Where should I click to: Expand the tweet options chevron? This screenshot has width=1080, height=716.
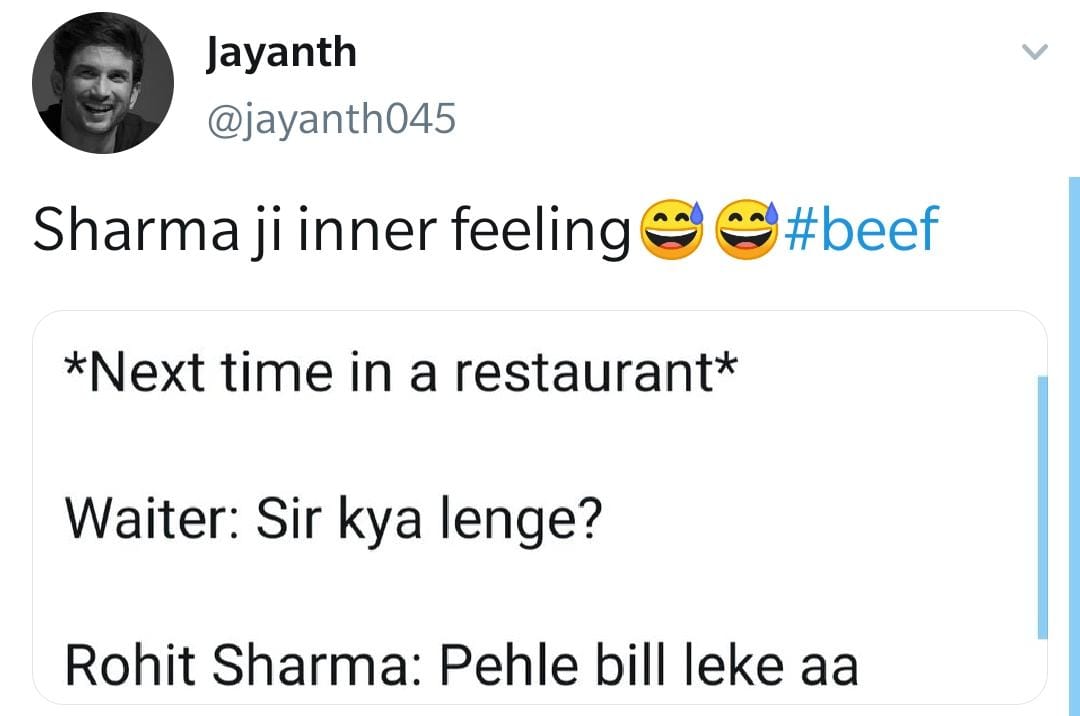pyautogui.click(x=1035, y=52)
